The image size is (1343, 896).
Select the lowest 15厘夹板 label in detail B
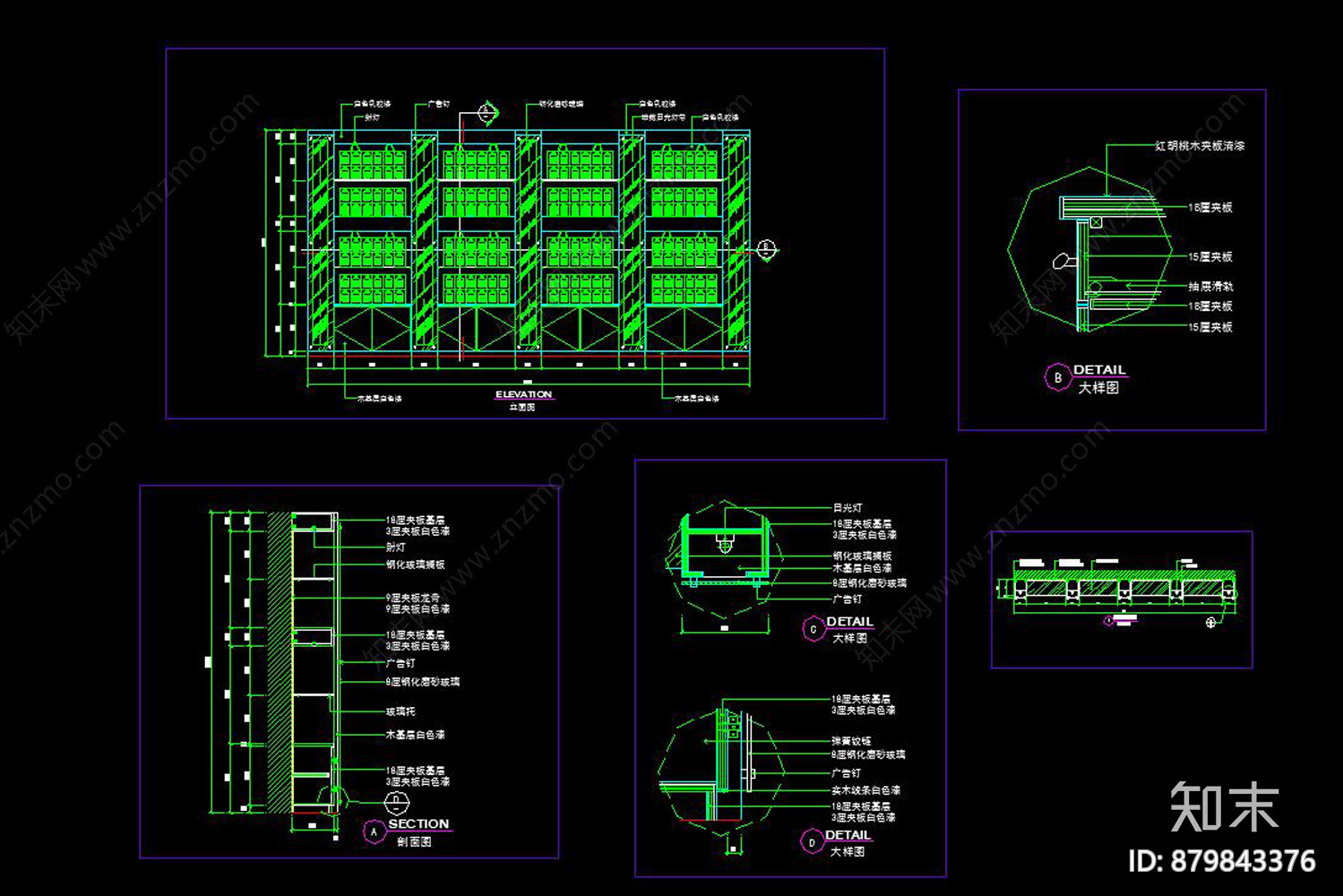tap(1210, 327)
